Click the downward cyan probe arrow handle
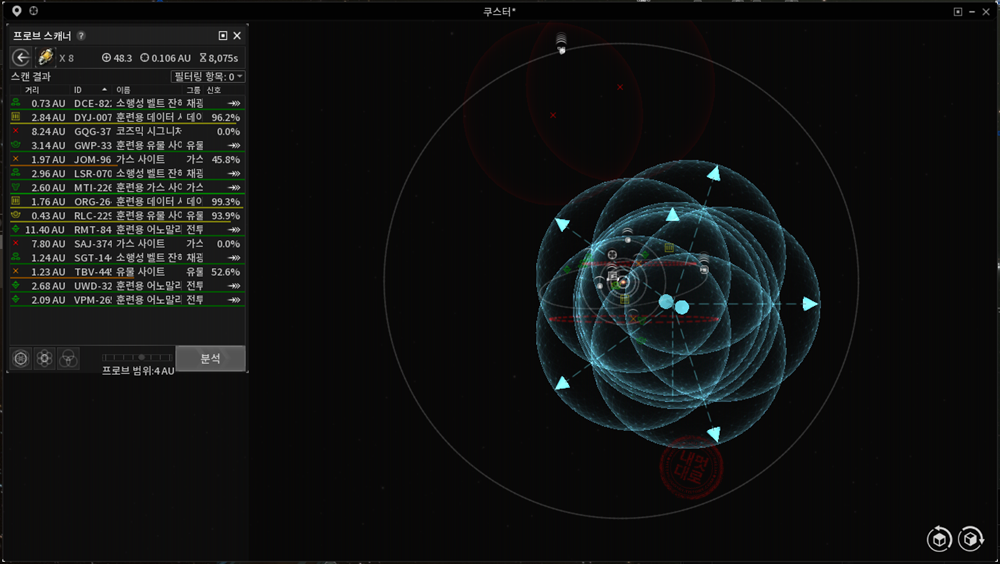Image resolution: width=1000 pixels, height=564 pixels. pyautogui.click(x=714, y=434)
